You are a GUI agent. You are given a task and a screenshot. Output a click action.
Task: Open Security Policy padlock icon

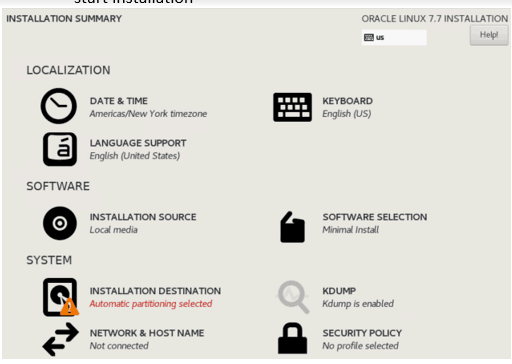point(292,338)
